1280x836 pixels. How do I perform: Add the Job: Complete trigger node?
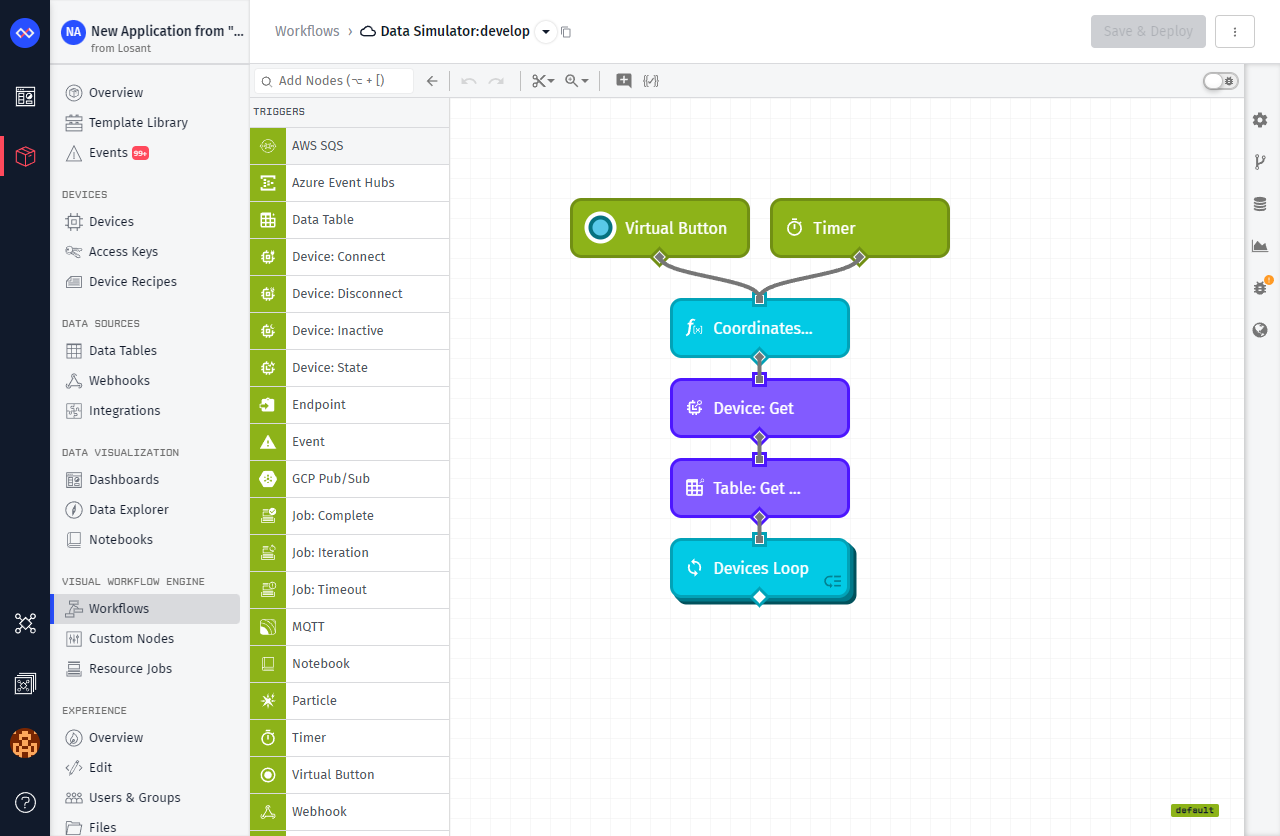pyautogui.click(x=350, y=516)
